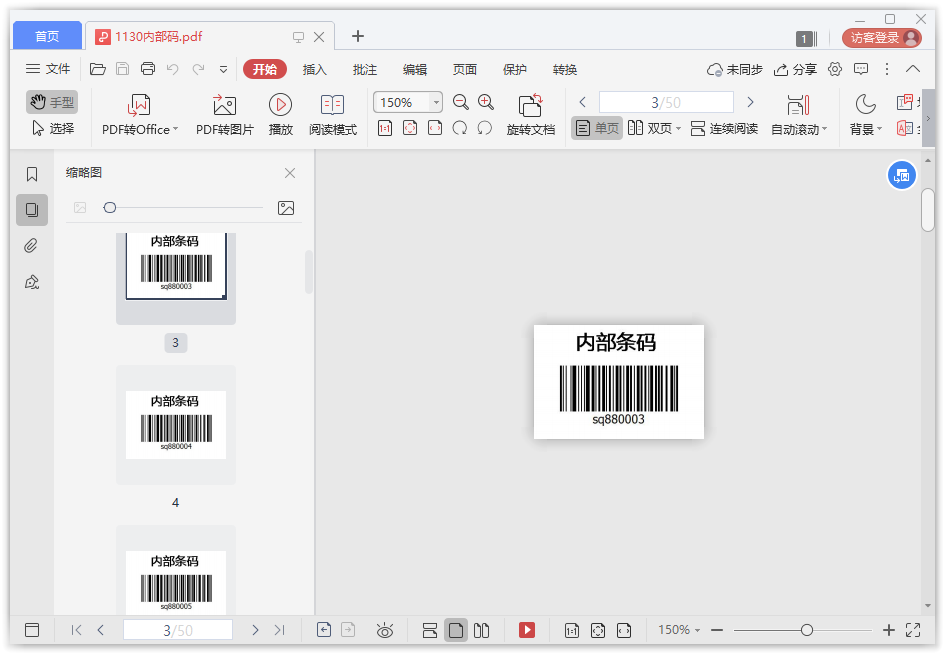The image size is (945, 654).
Task: Open the attachments paperclip panel
Action: (x=31, y=246)
